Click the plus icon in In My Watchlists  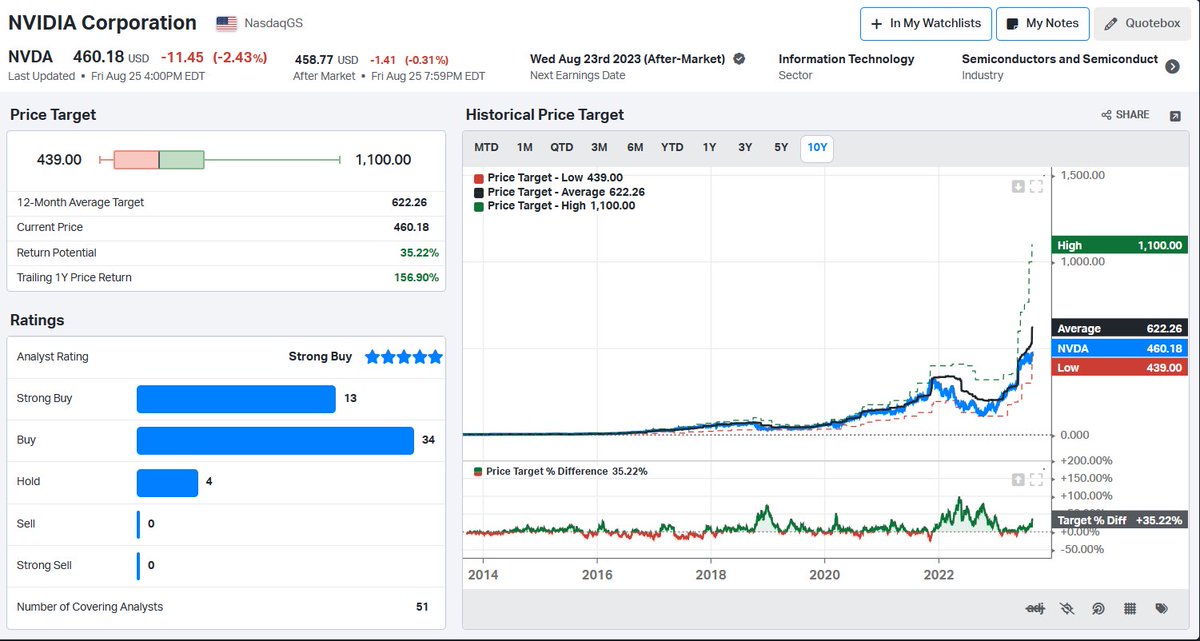(x=879, y=23)
